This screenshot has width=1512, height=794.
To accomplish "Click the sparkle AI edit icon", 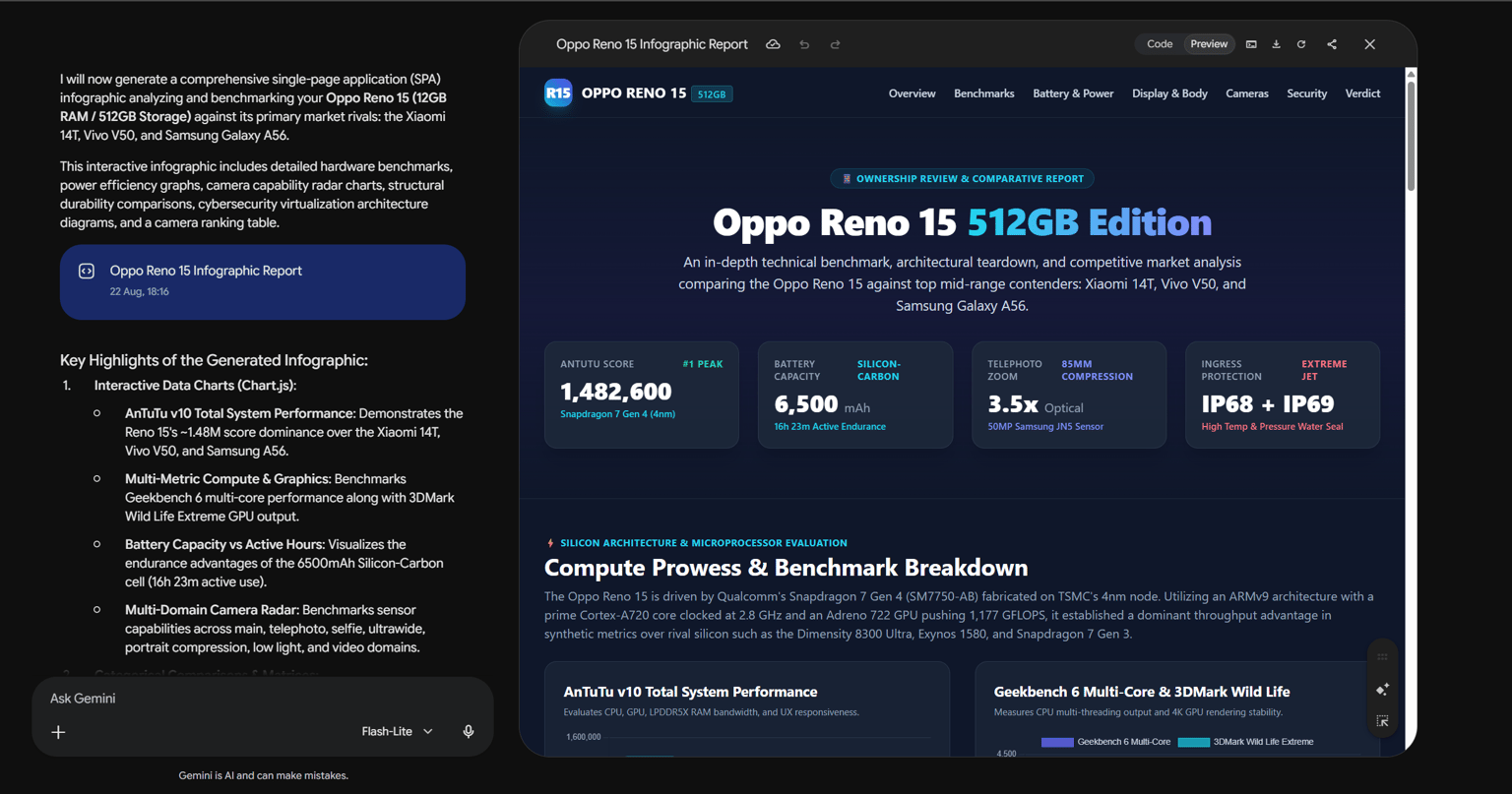I will pos(1382,689).
